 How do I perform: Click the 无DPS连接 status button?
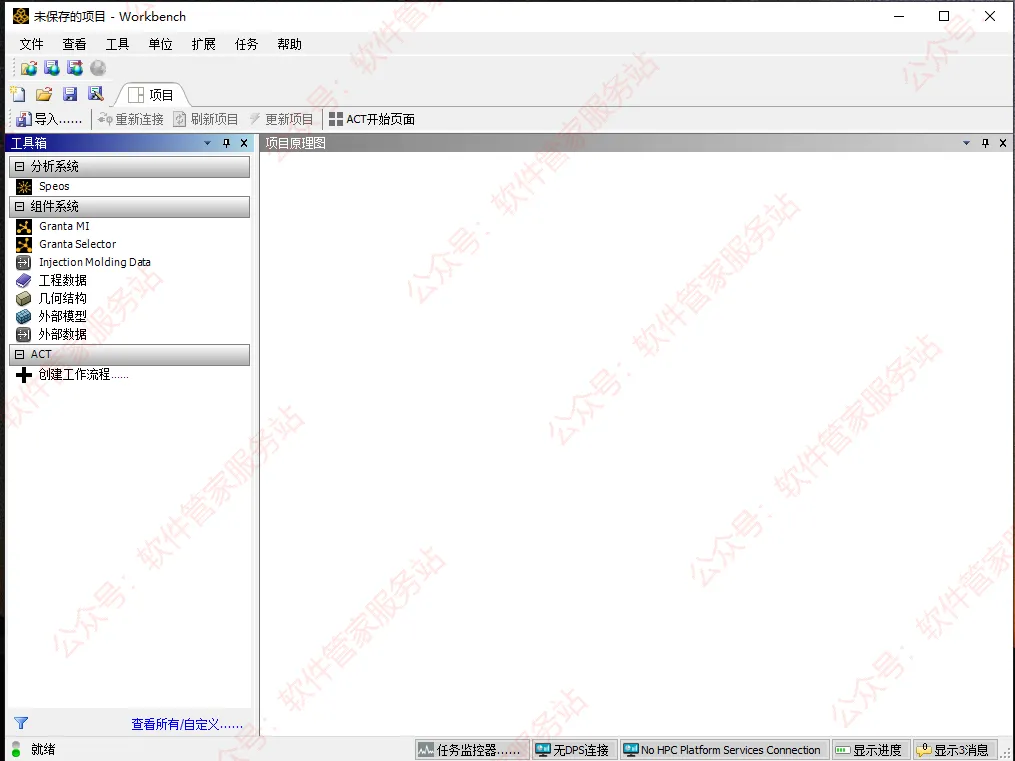574,750
